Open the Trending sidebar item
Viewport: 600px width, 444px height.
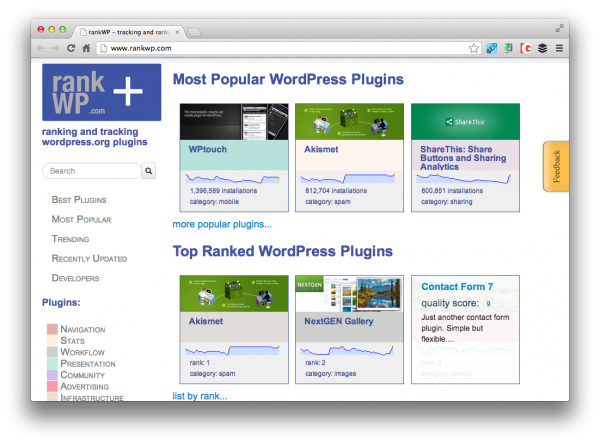(70, 239)
